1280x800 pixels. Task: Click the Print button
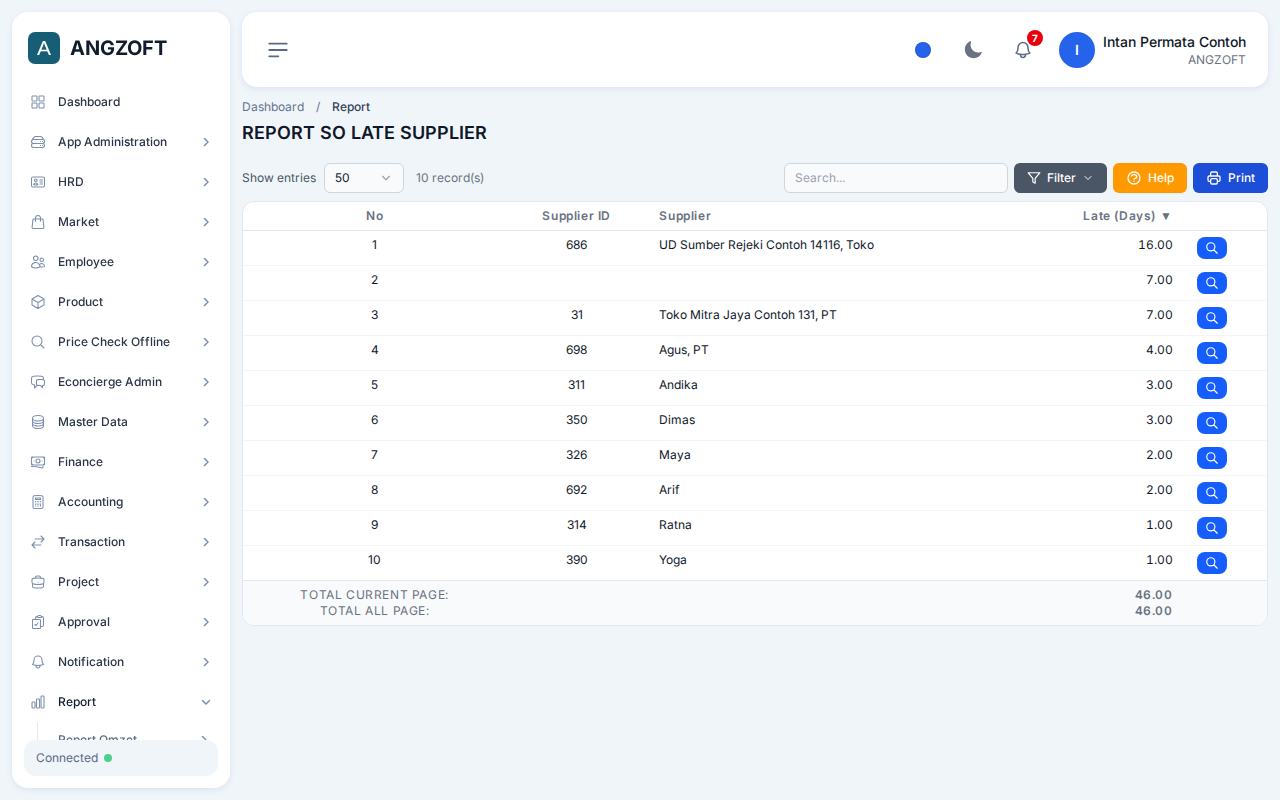point(1230,178)
